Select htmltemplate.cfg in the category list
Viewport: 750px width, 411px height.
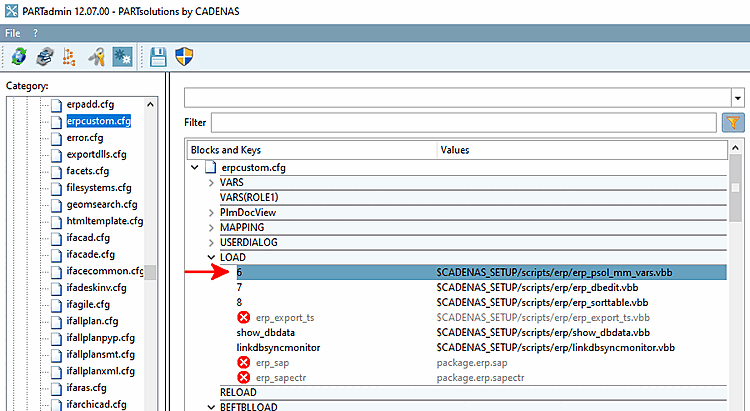(105, 221)
